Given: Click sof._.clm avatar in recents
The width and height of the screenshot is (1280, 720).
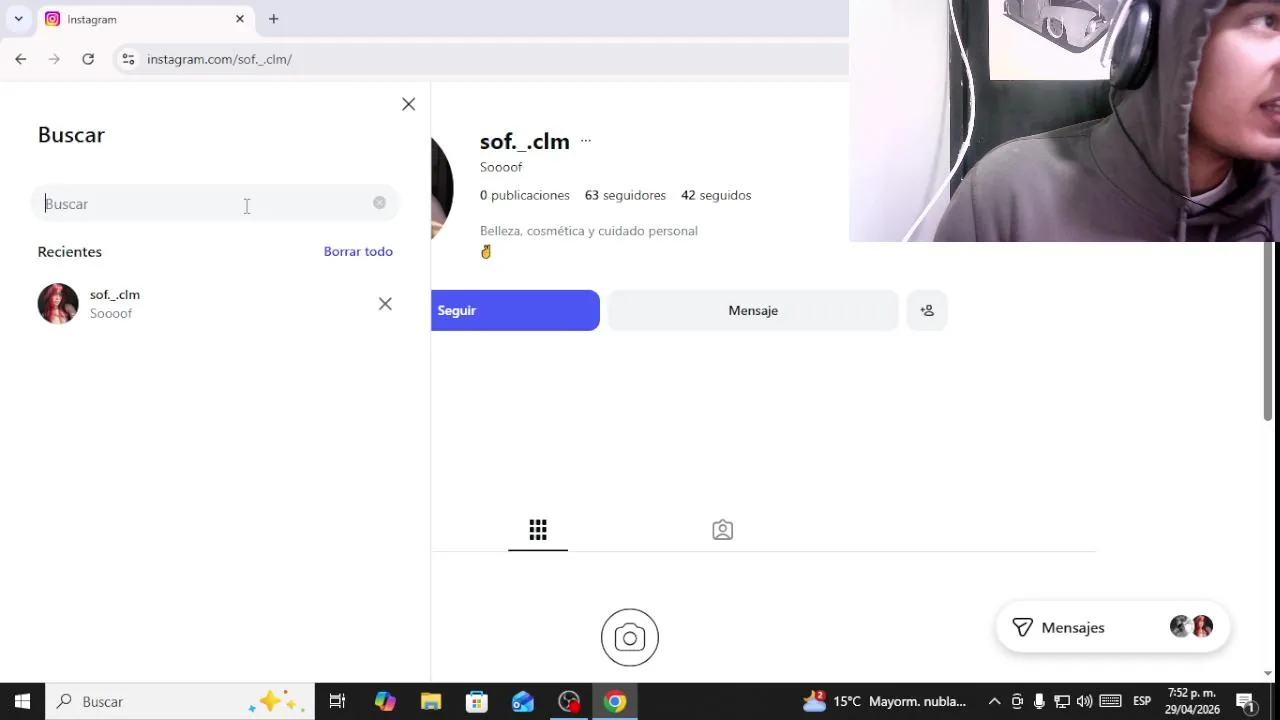Looking at the screenshot, I should pos(58,304).
